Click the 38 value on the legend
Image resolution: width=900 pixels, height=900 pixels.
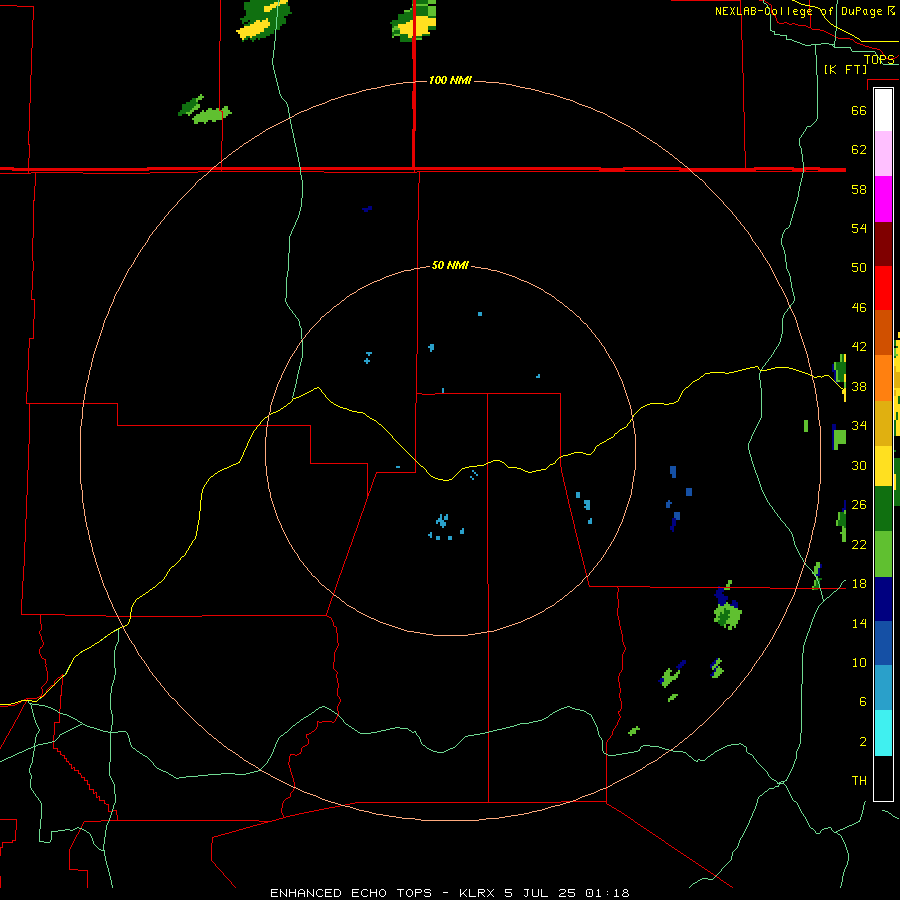[x=859, y=387]
